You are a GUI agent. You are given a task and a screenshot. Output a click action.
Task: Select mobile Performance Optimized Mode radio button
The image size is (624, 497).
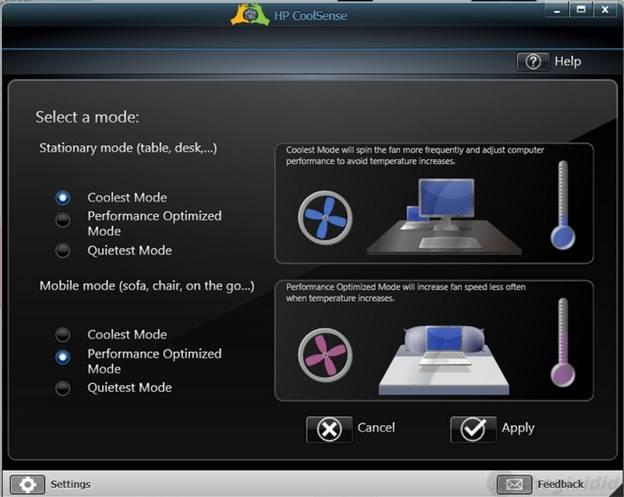[62, 357]
